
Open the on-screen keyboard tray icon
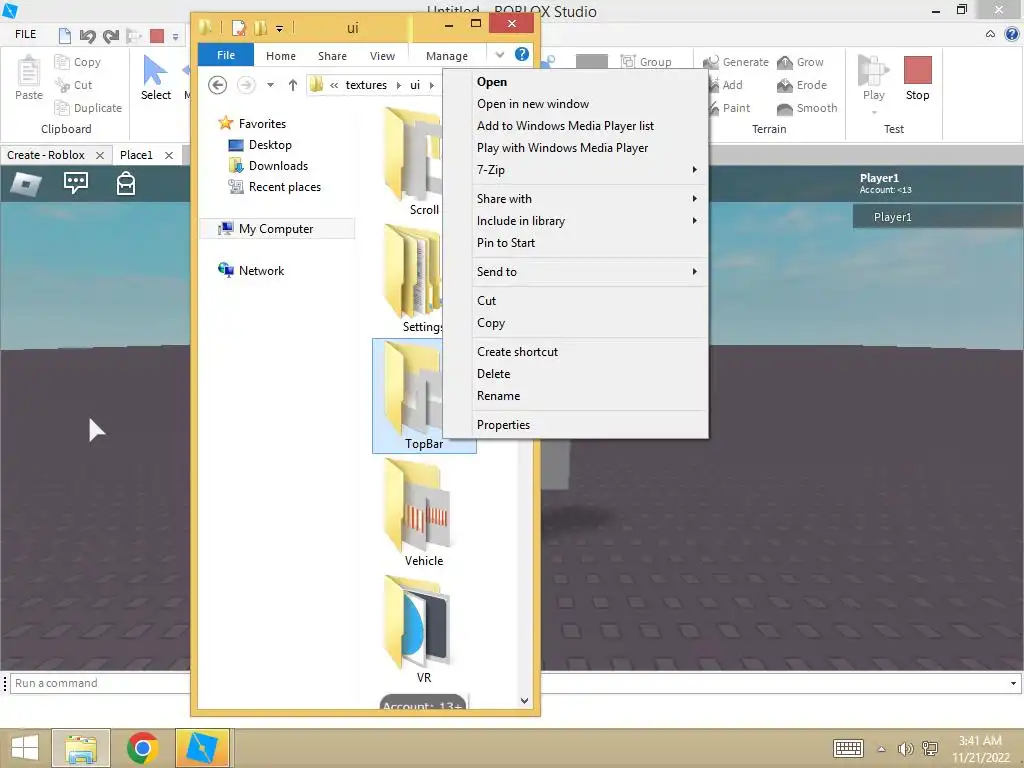tap(848, 748)
